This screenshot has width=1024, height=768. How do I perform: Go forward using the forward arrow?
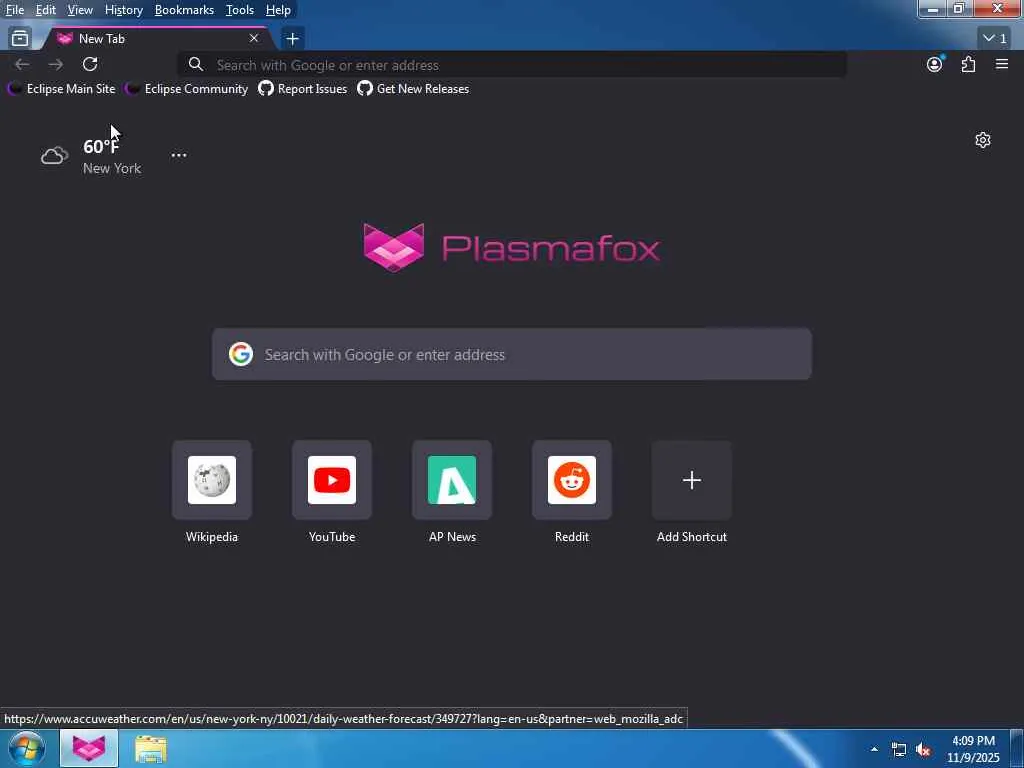tap(56, 64)
